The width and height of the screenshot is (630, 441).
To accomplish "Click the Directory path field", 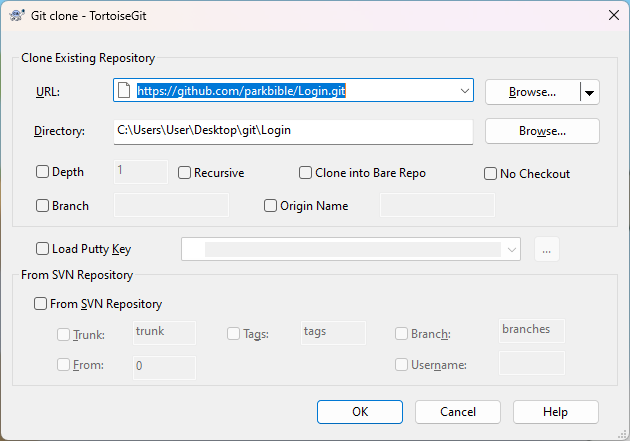I will pos(293,132).
